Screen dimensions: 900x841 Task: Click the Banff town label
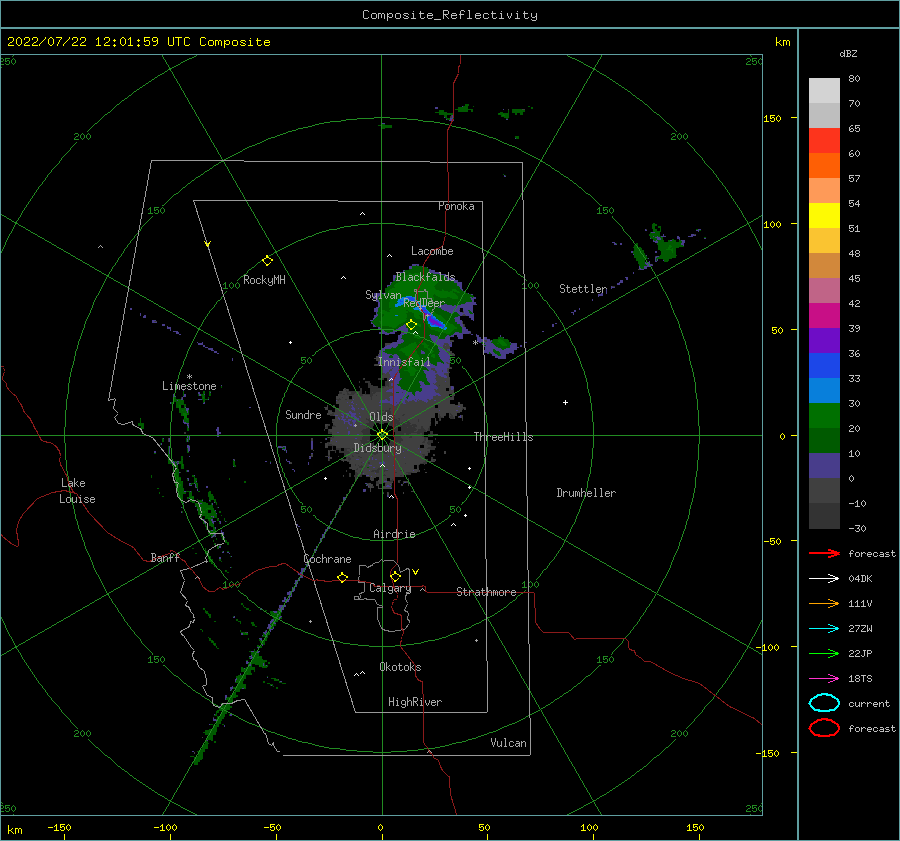165,558
